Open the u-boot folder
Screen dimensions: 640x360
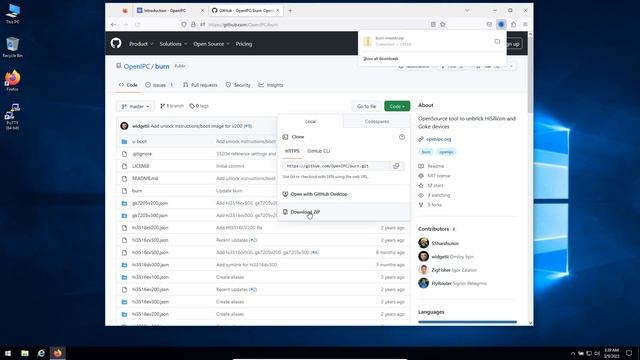point(139,142)
